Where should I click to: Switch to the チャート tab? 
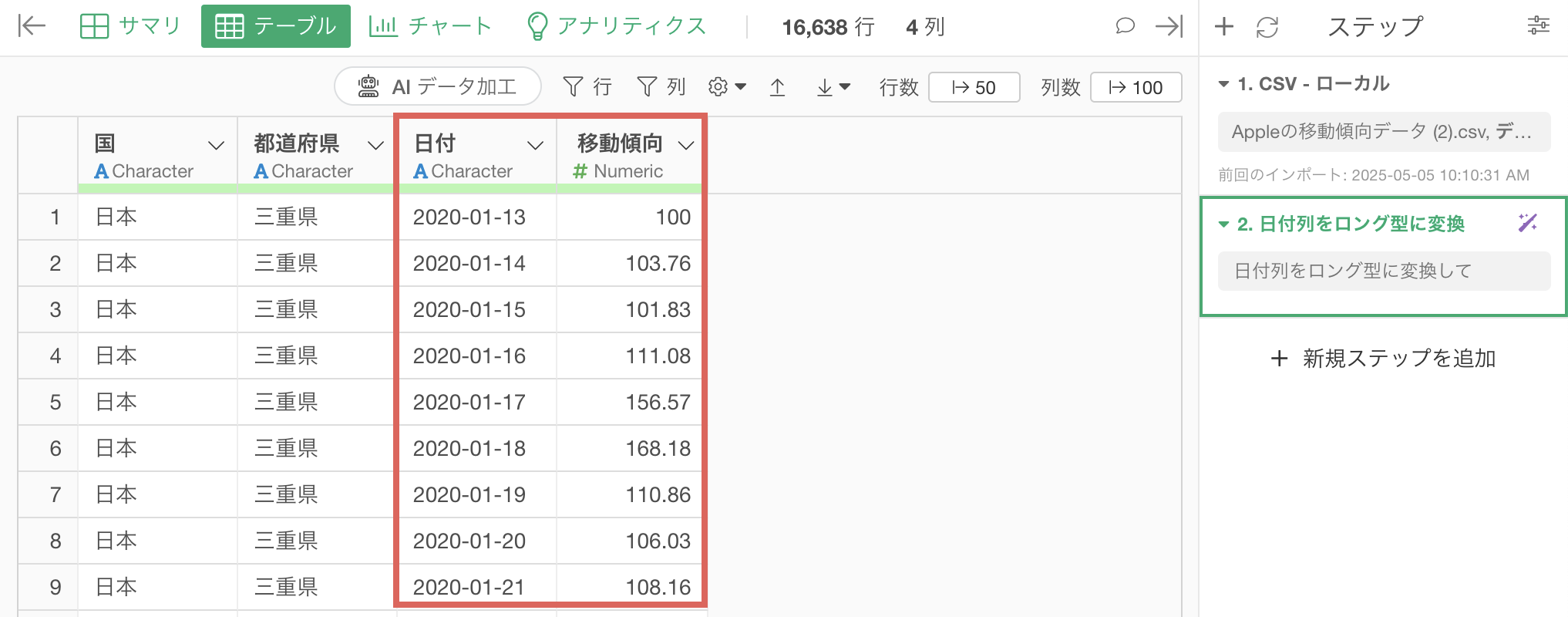click(430, 26)
